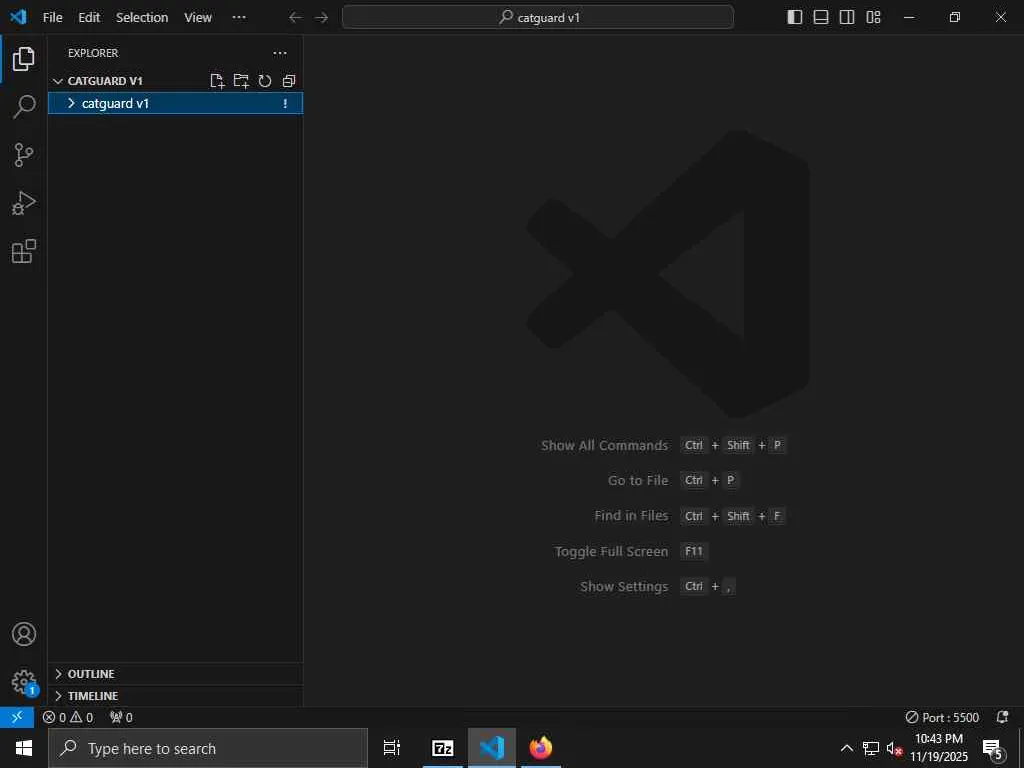Image resolution: width=1024 pixels, height=768 pixels.
Task: Show hidden system tray icons
Action: point(846,748)
